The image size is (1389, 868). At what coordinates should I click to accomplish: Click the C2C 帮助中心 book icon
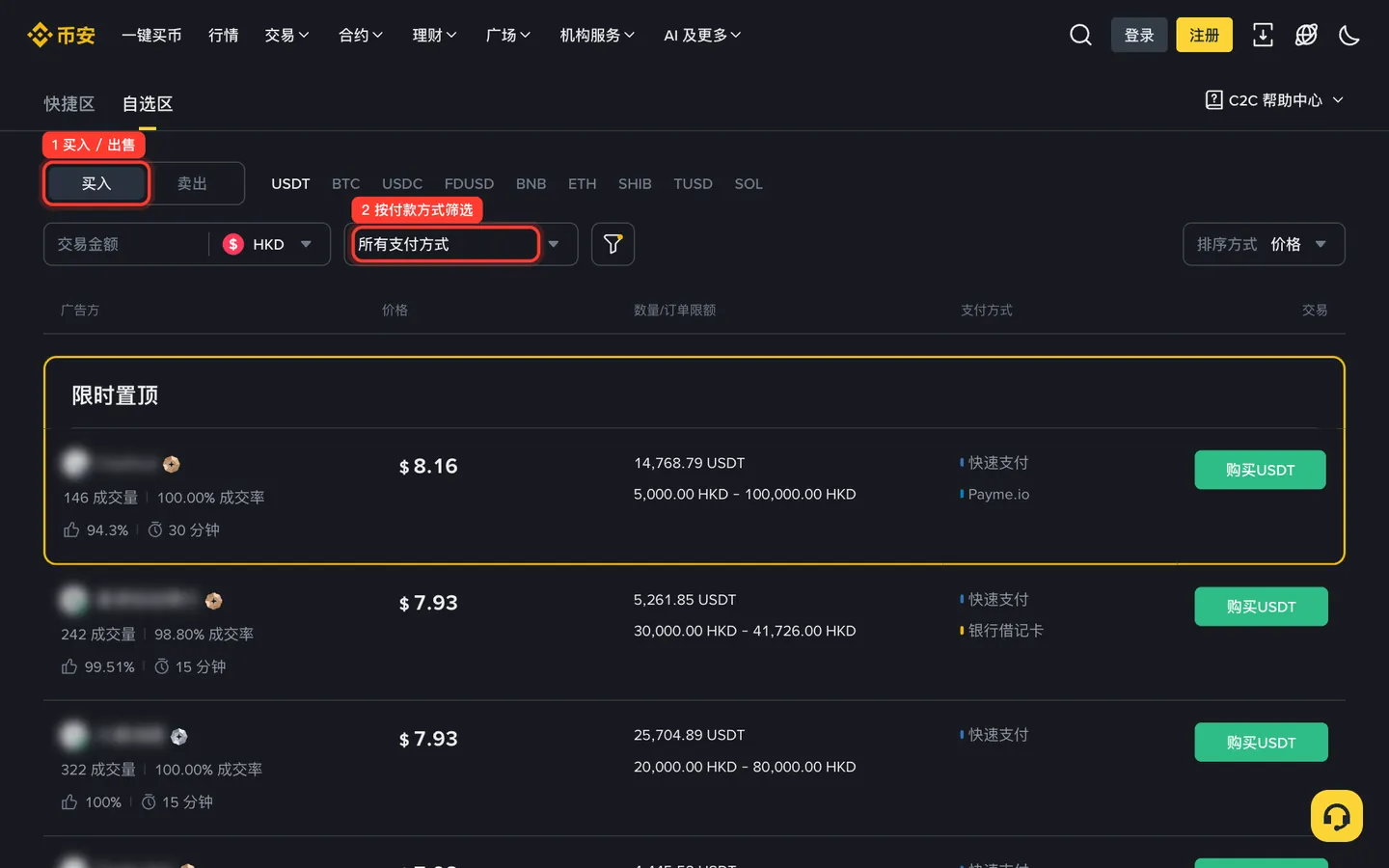1214,99
